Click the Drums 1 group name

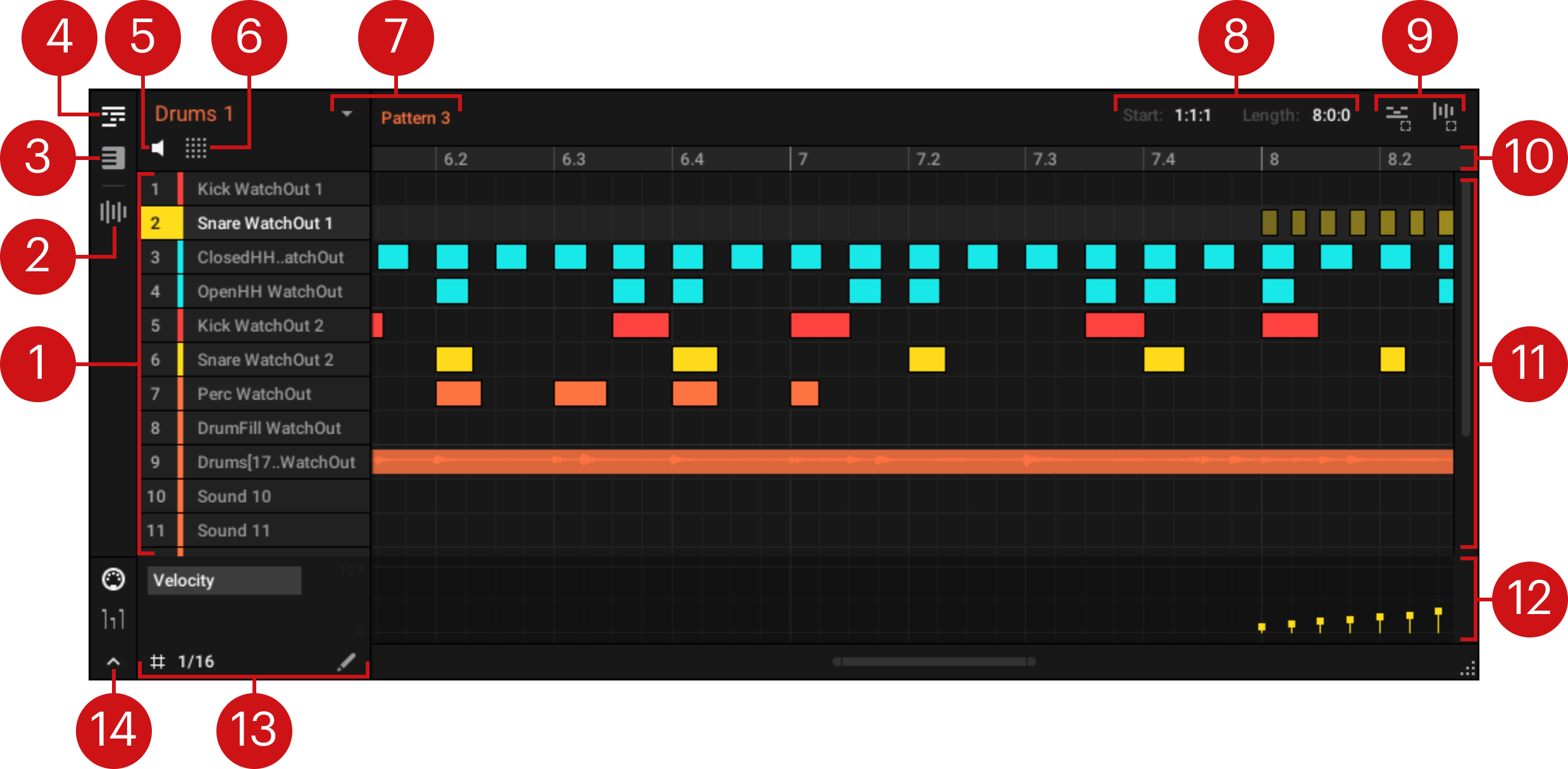[194, 114]
